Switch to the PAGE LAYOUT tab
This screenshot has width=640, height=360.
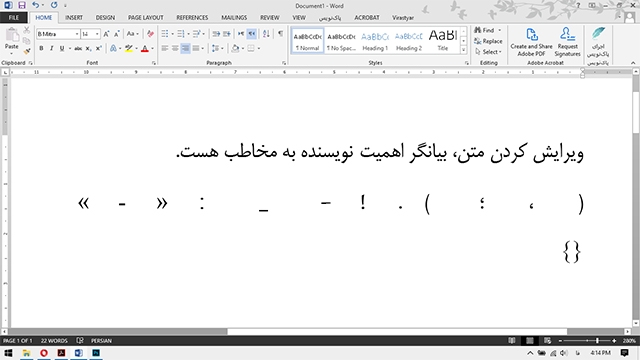pyautogui.click(x=146, y=18)
